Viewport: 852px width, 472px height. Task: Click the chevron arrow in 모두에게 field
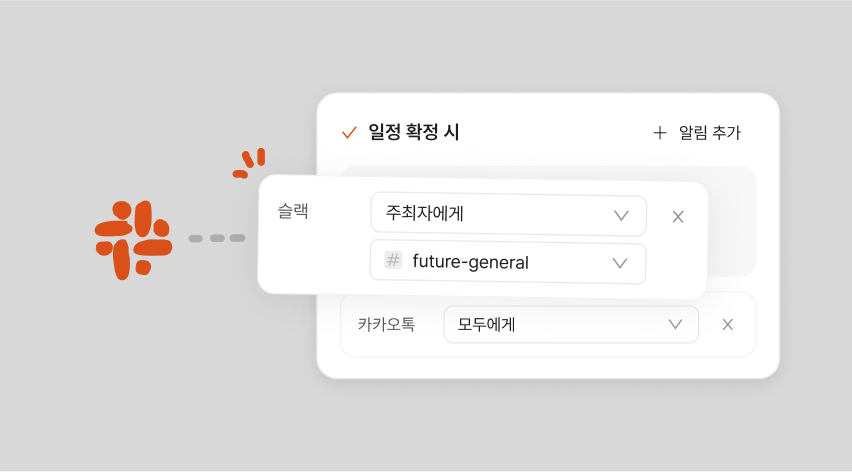pyautogui.click(x=676, y=324)
